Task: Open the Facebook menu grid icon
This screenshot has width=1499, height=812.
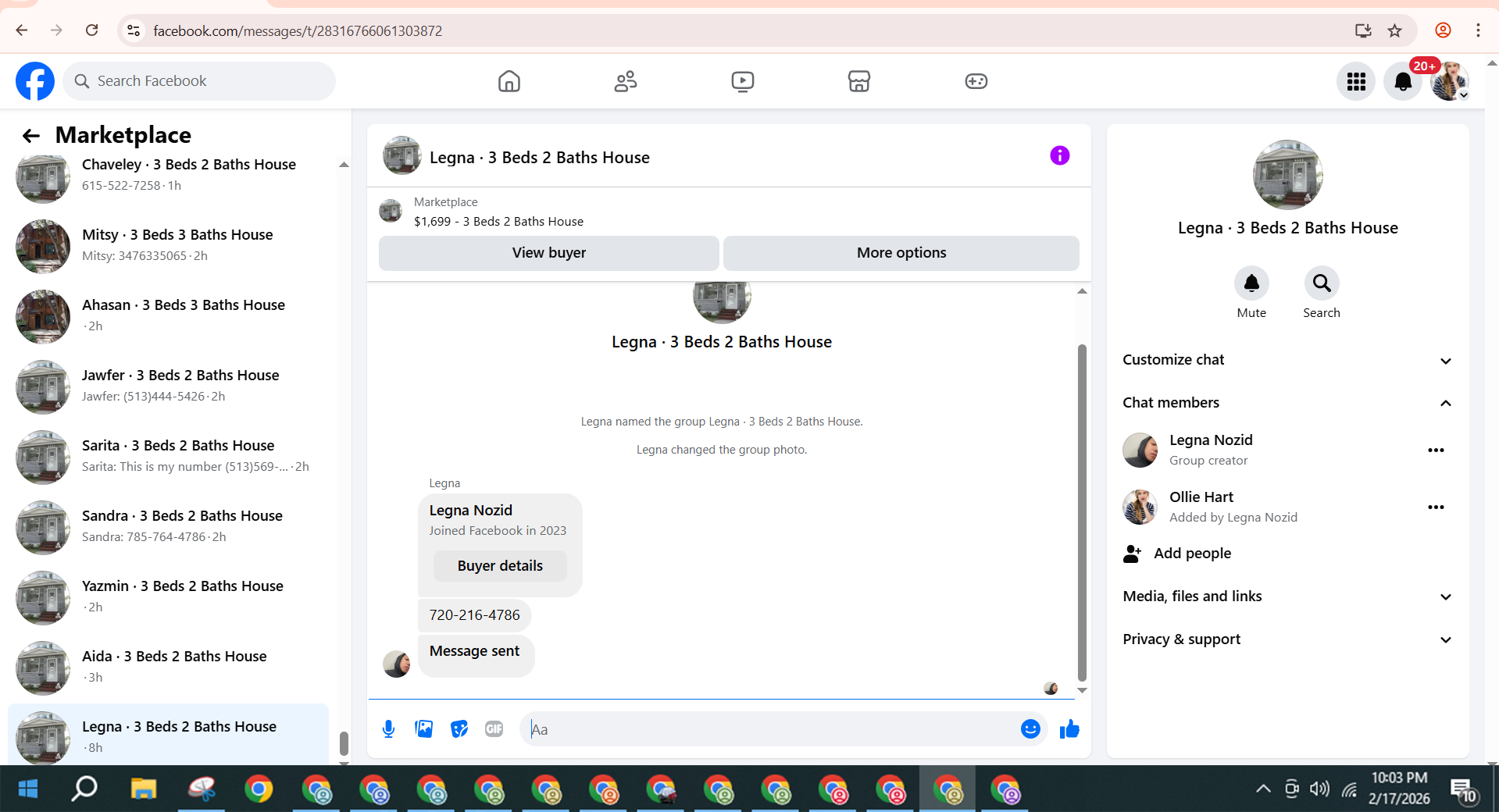Action: coord(1356,81)
